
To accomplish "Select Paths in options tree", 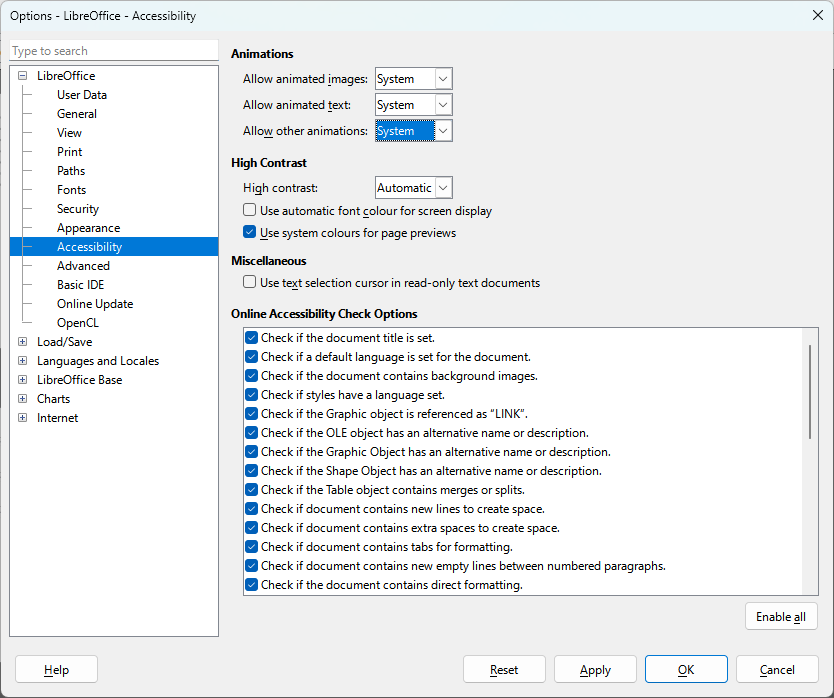I will [x=71, y=171].
